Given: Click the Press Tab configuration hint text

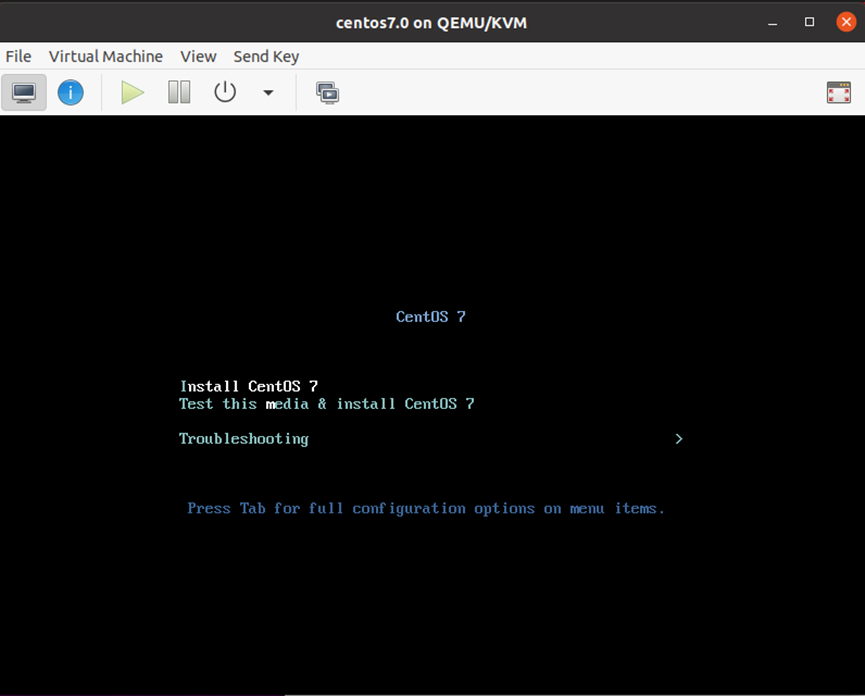Looking at the screenshot, I should [x=426, y=508].
